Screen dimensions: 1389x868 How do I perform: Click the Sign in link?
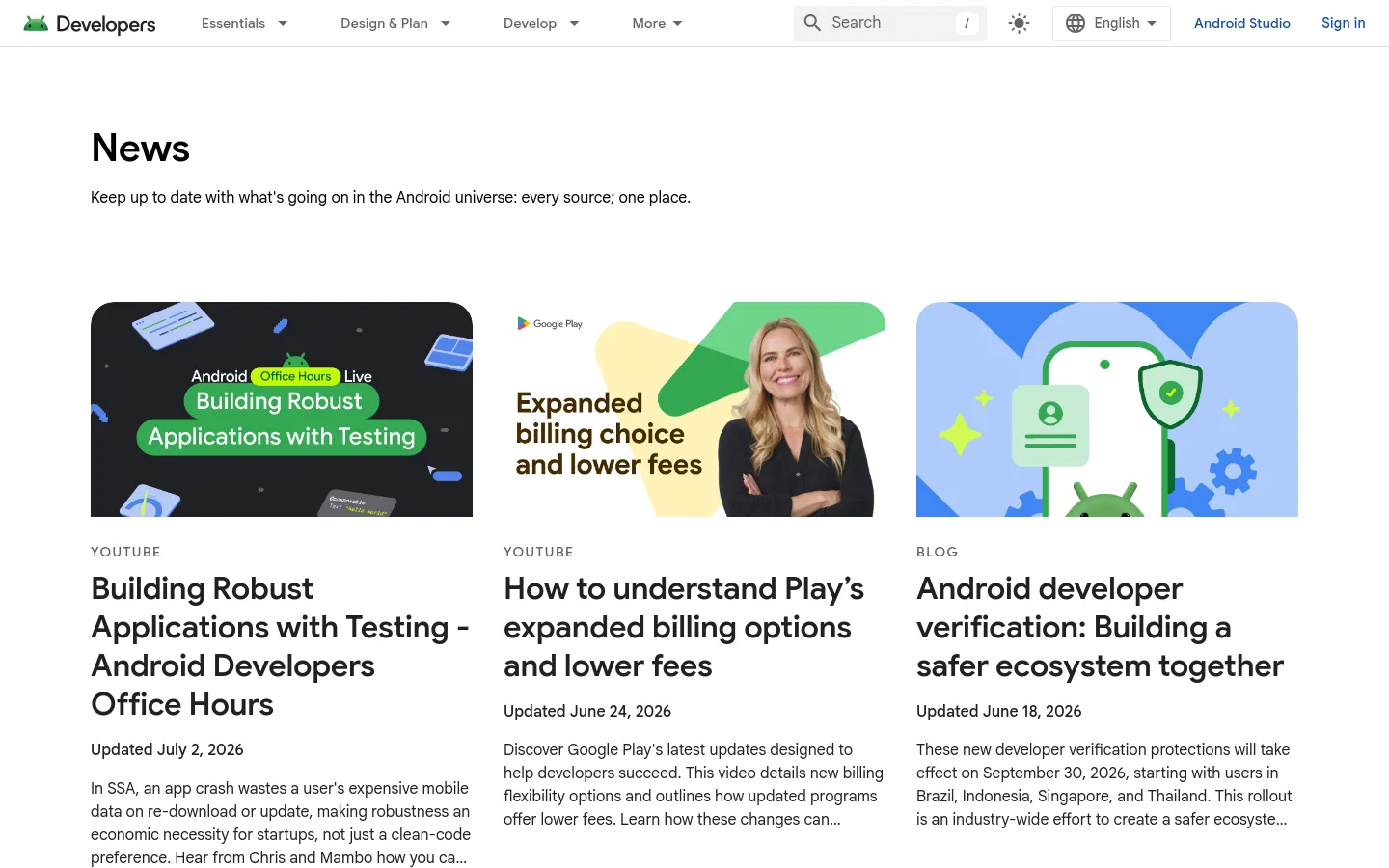[1343, 23]
